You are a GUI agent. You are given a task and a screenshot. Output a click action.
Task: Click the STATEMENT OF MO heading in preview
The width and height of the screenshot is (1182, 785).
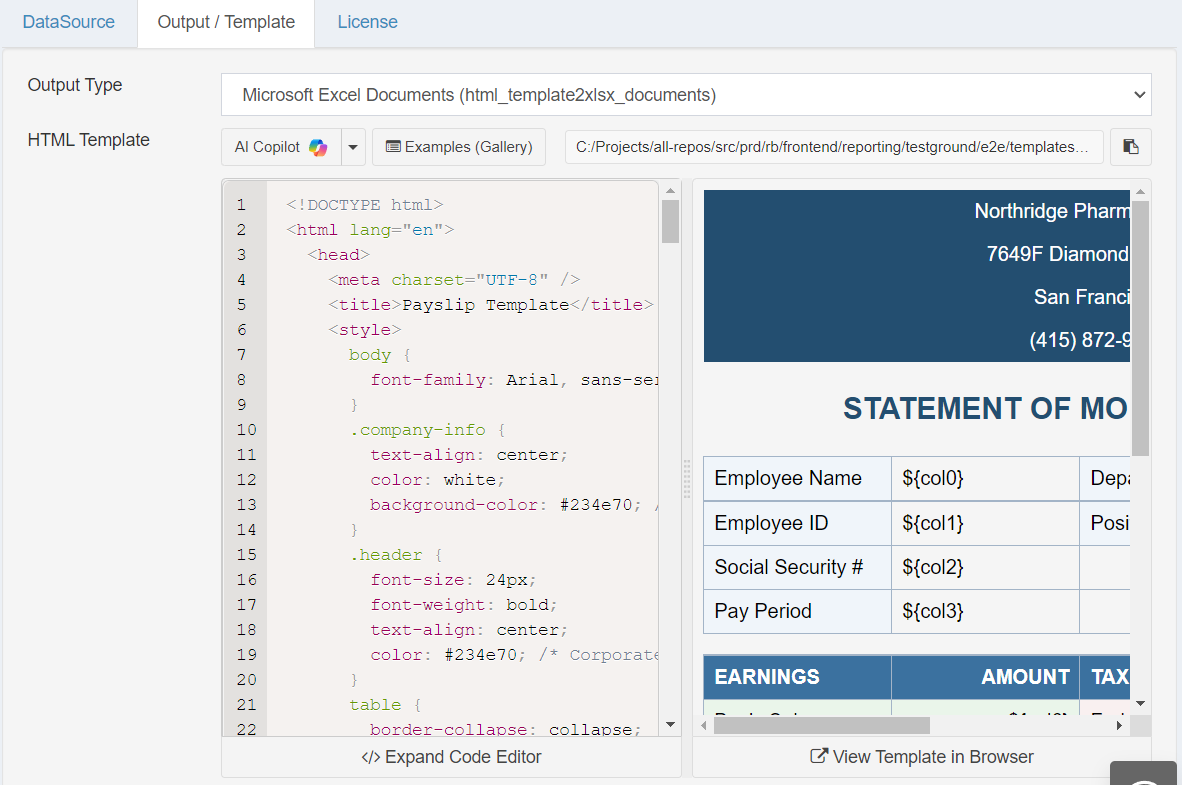coord(985,409)
